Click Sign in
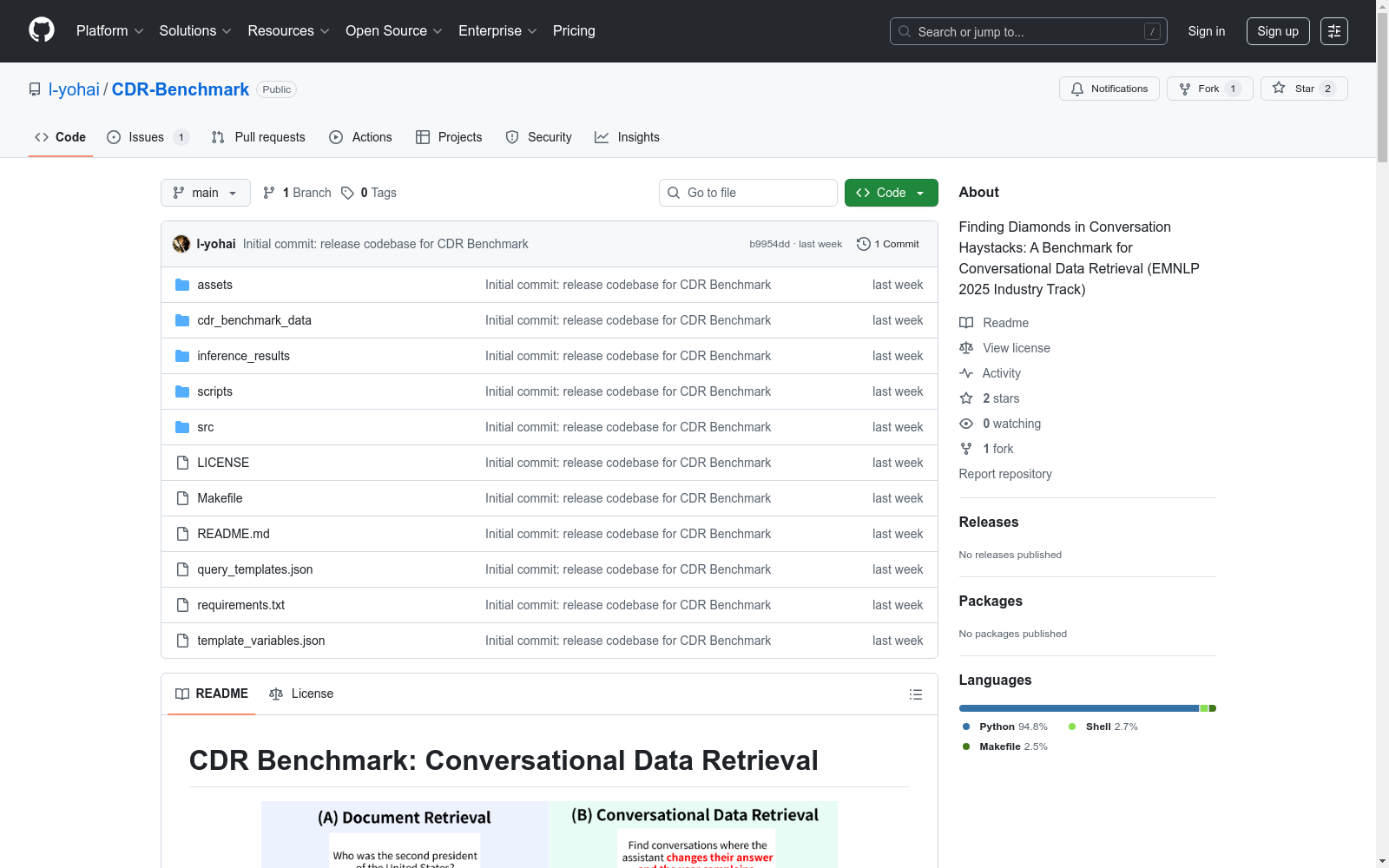Image resolution: width=1389 pixels, height=868 pixels. coord(1207,31)
